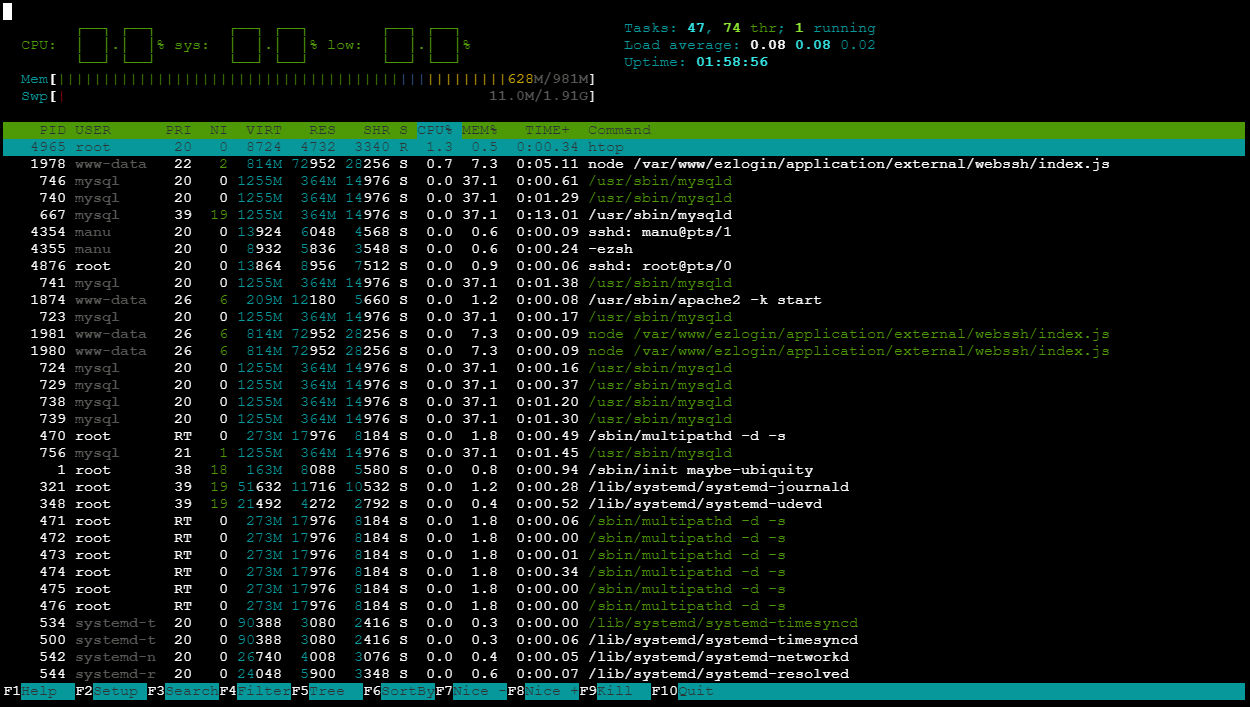The image size is (1250, 707).
Task: Click the NI column header
Action: [218, 130]
